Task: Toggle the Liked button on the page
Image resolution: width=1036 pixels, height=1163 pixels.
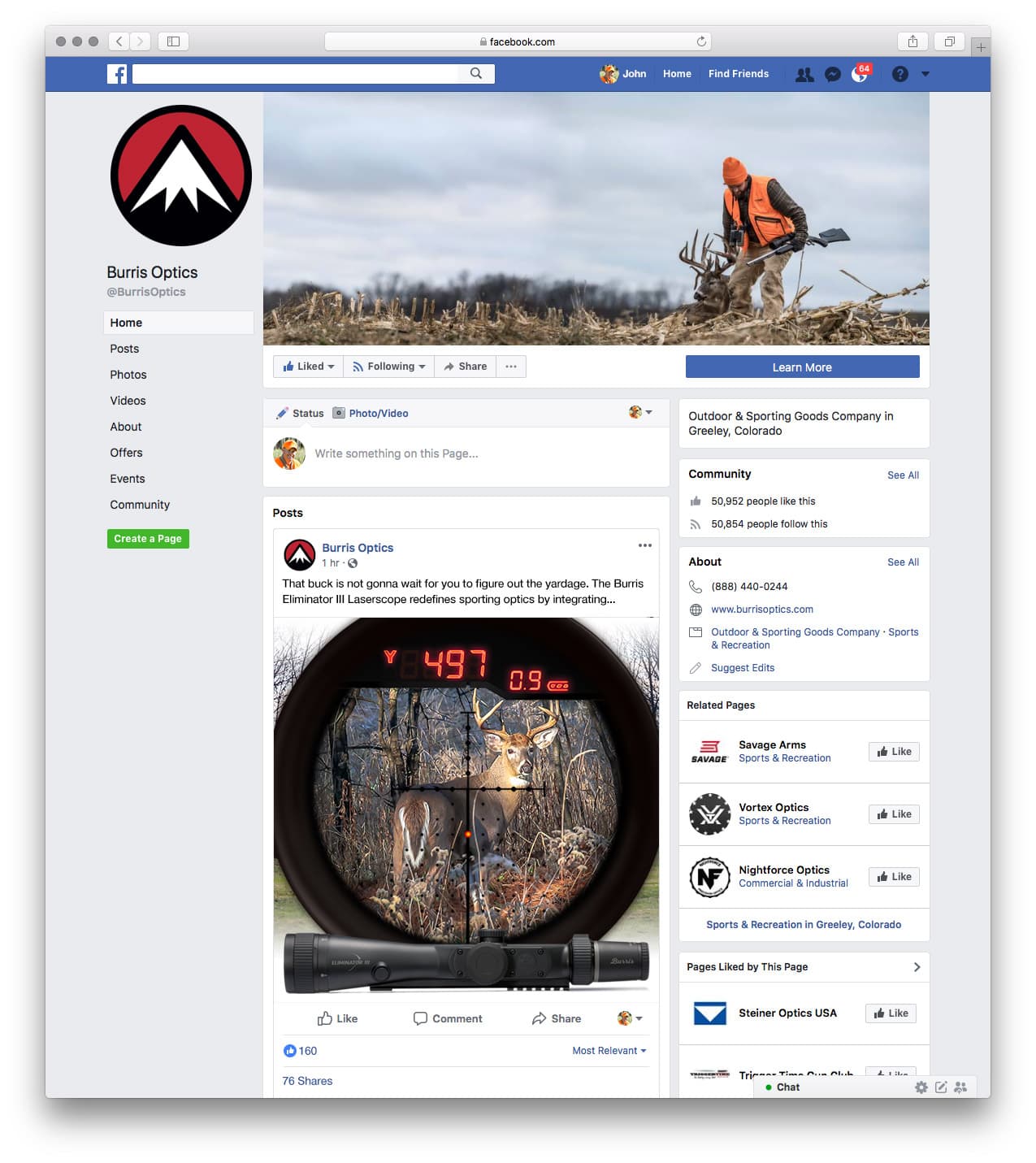Action: (308, 367)
